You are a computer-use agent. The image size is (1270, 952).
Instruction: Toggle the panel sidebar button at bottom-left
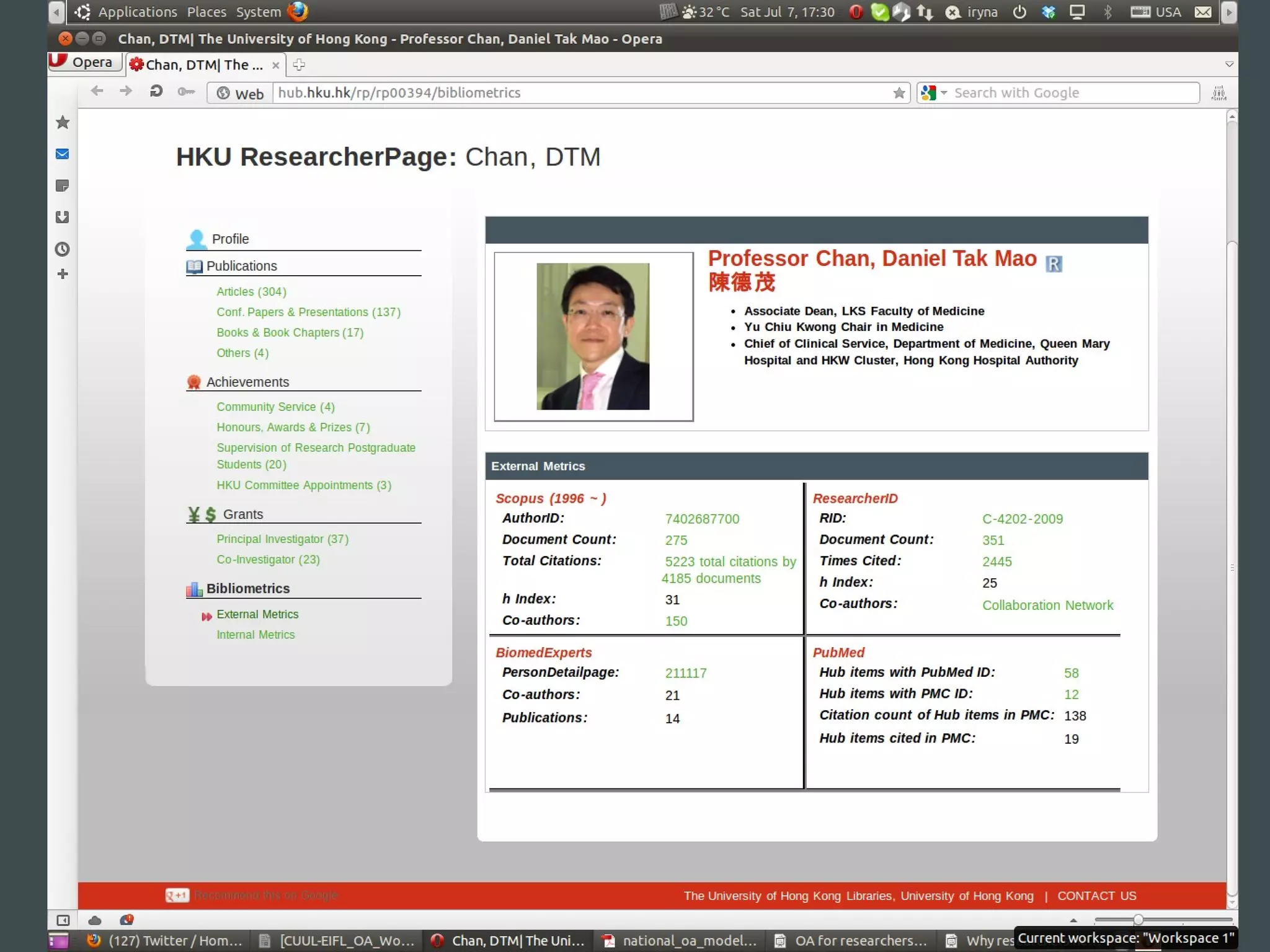coord(63,920)
